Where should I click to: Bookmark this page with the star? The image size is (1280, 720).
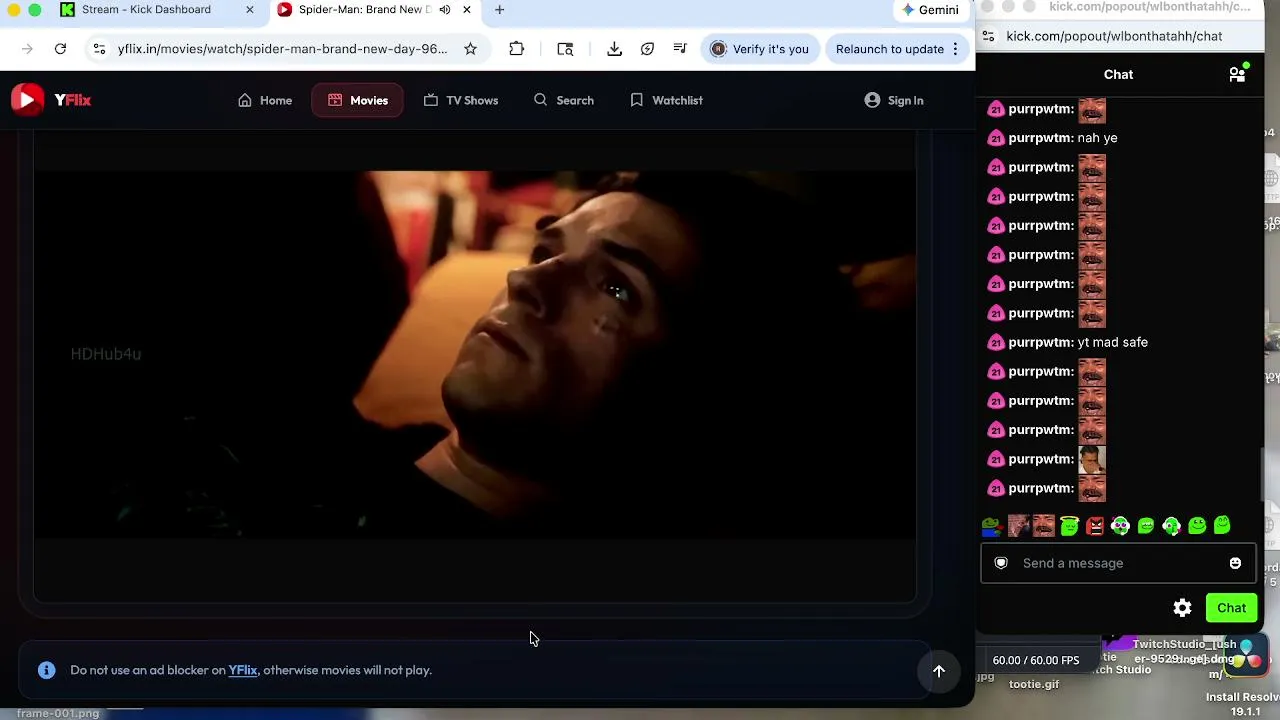(470, 49)
